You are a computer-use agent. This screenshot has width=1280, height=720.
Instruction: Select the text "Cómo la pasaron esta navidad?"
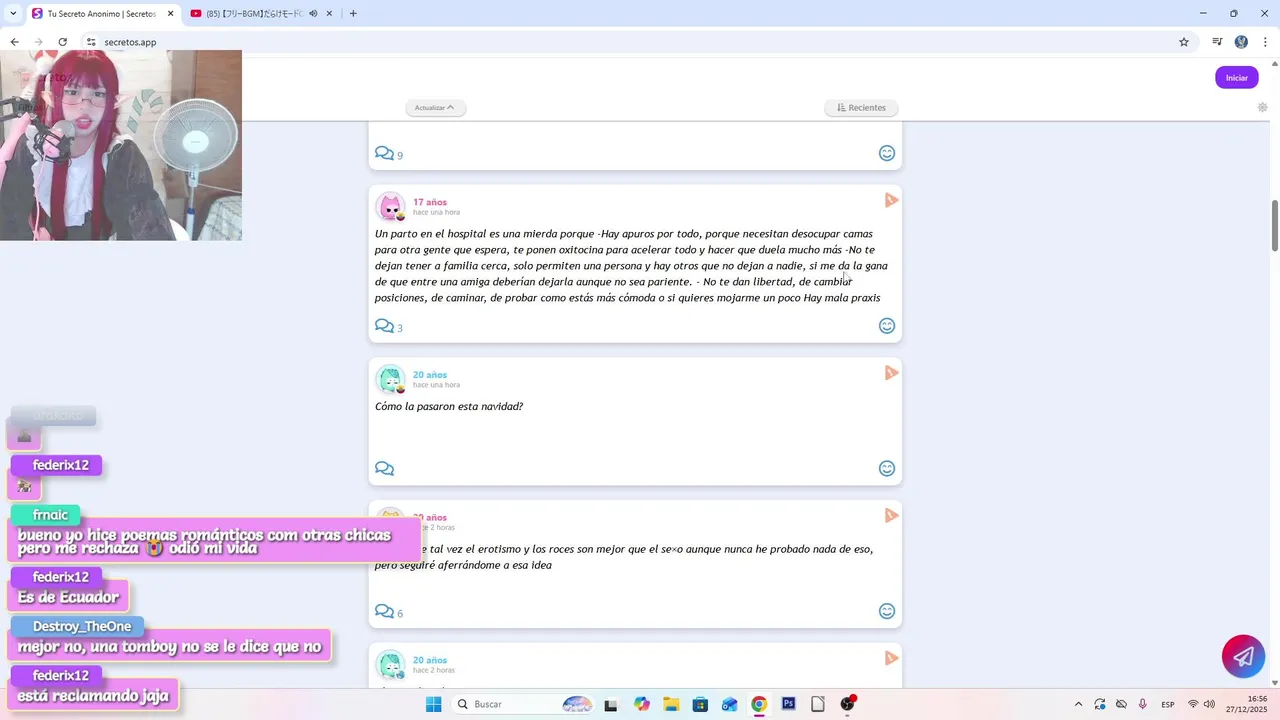coord(449,407)
